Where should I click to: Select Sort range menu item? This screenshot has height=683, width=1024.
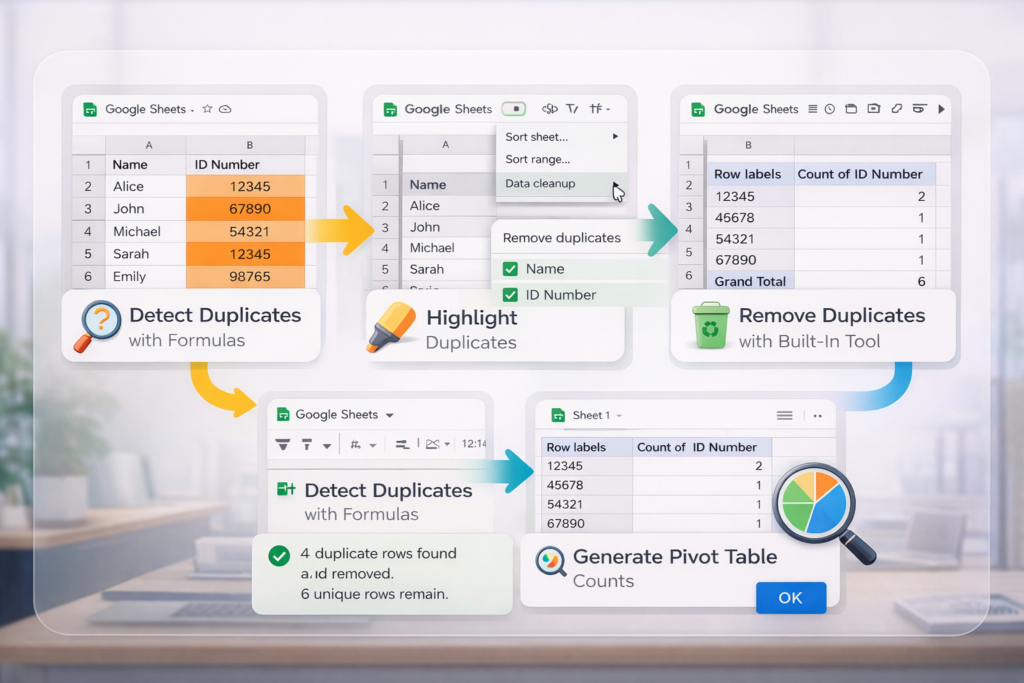[538, 160]
